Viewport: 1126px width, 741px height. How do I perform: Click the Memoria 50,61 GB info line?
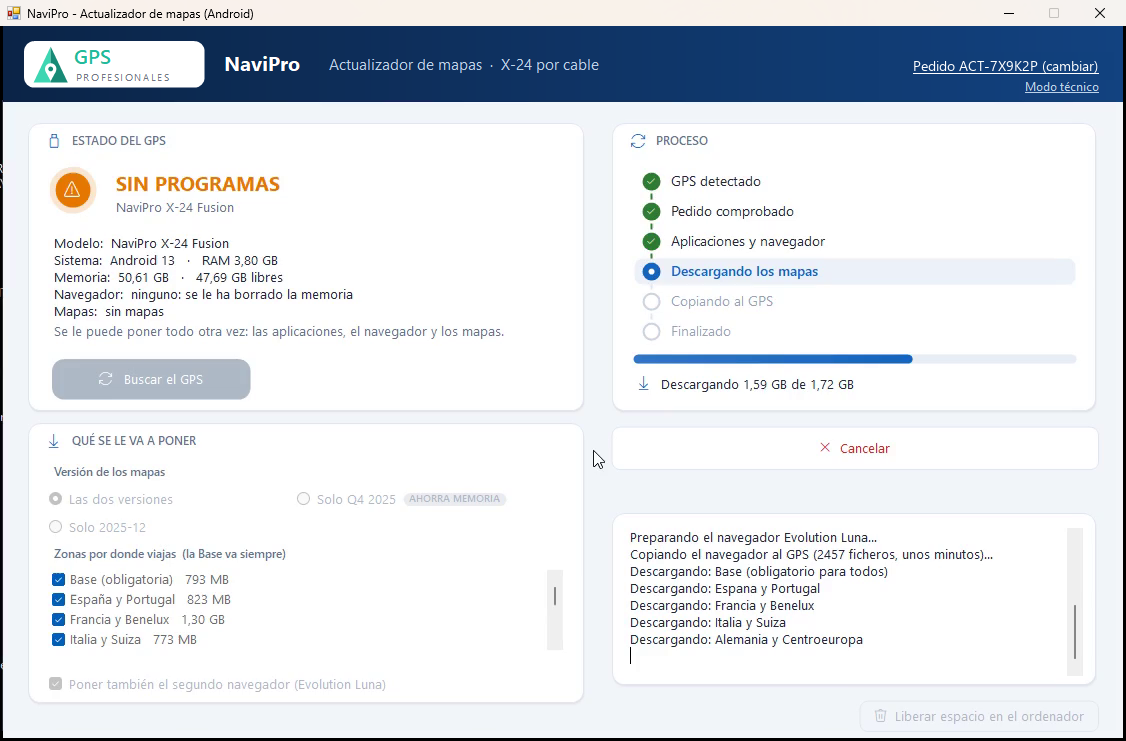(x=168, y=278)
